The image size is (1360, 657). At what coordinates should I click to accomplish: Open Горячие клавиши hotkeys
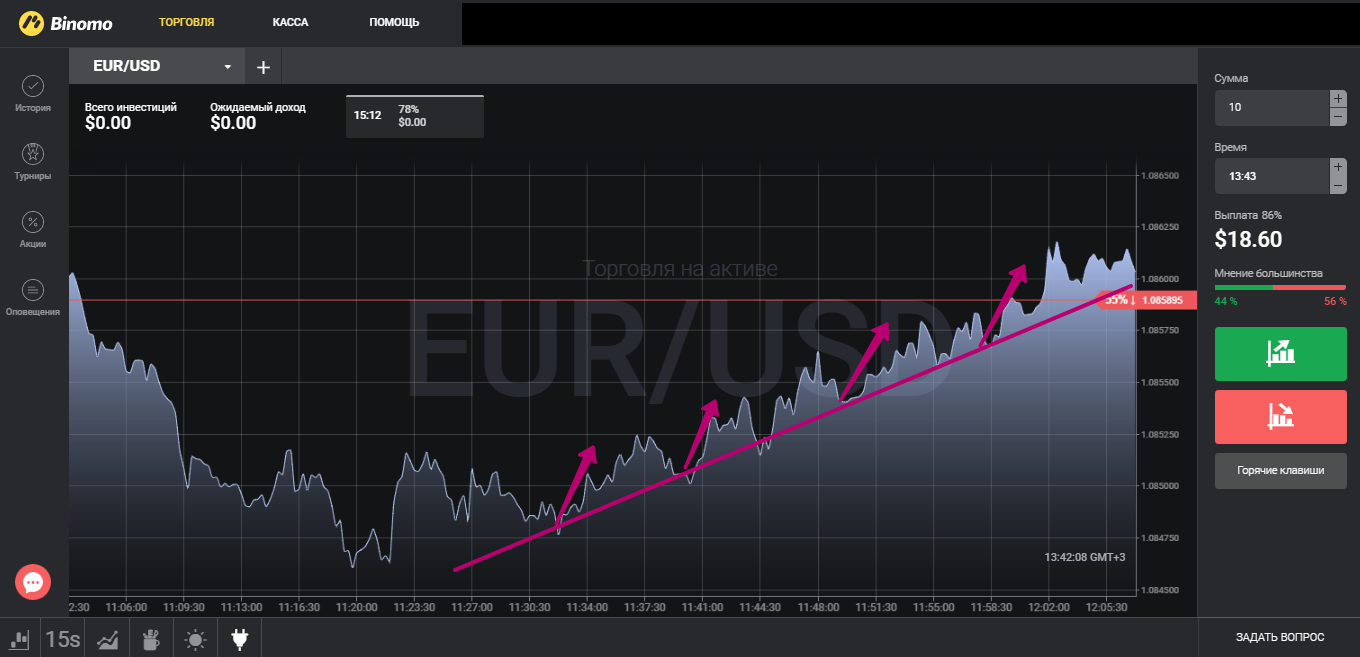click(x=1281, y=470)
